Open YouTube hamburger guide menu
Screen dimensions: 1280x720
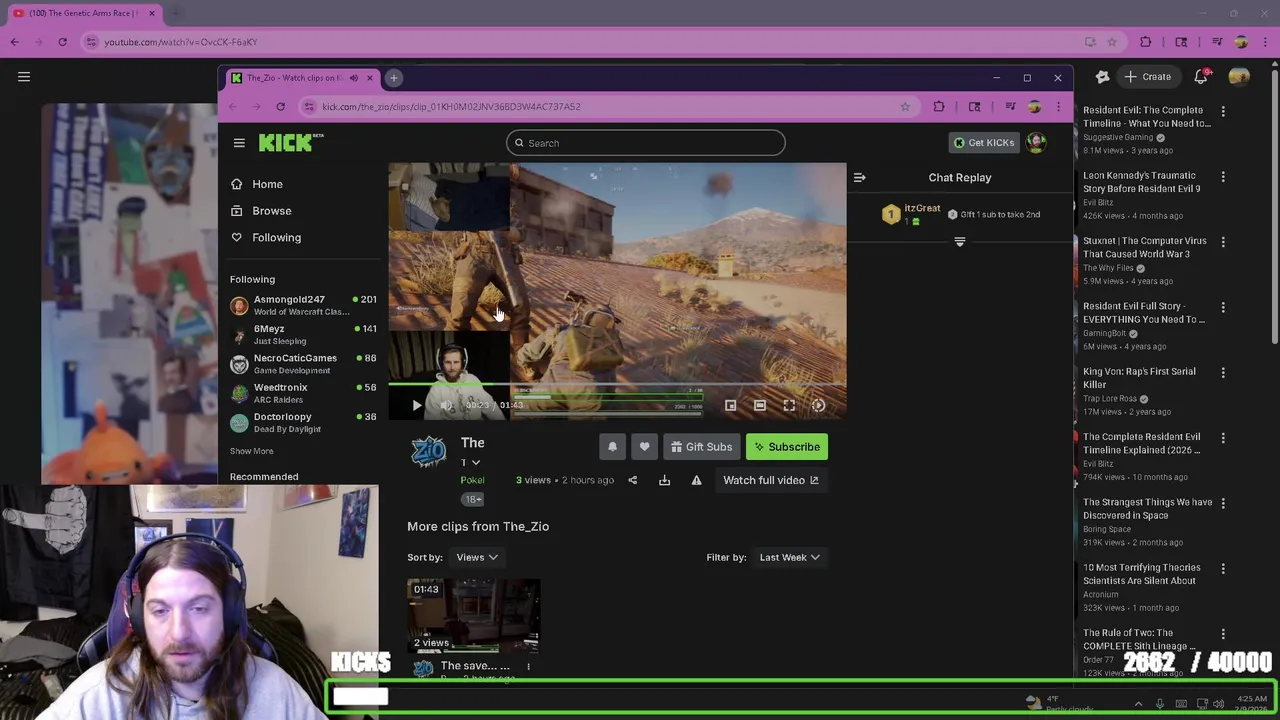(24, 77)
